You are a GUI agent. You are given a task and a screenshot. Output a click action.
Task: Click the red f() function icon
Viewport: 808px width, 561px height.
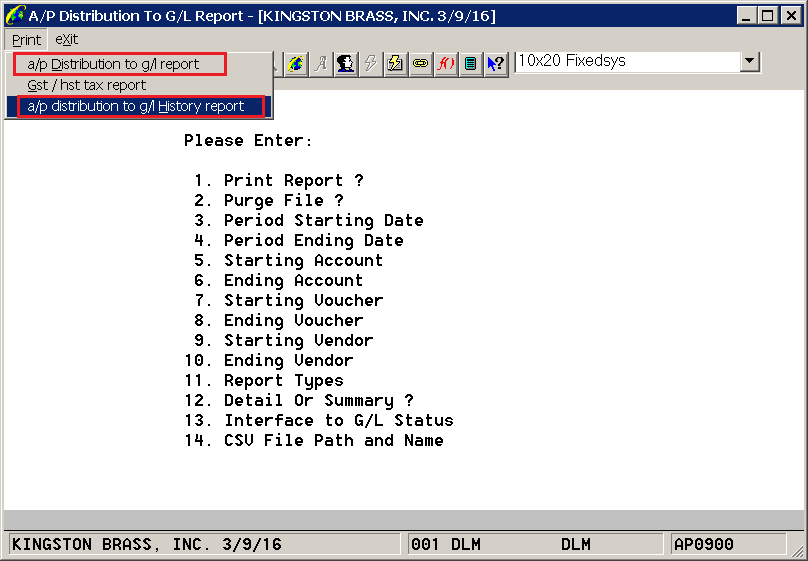click(445, 63)
